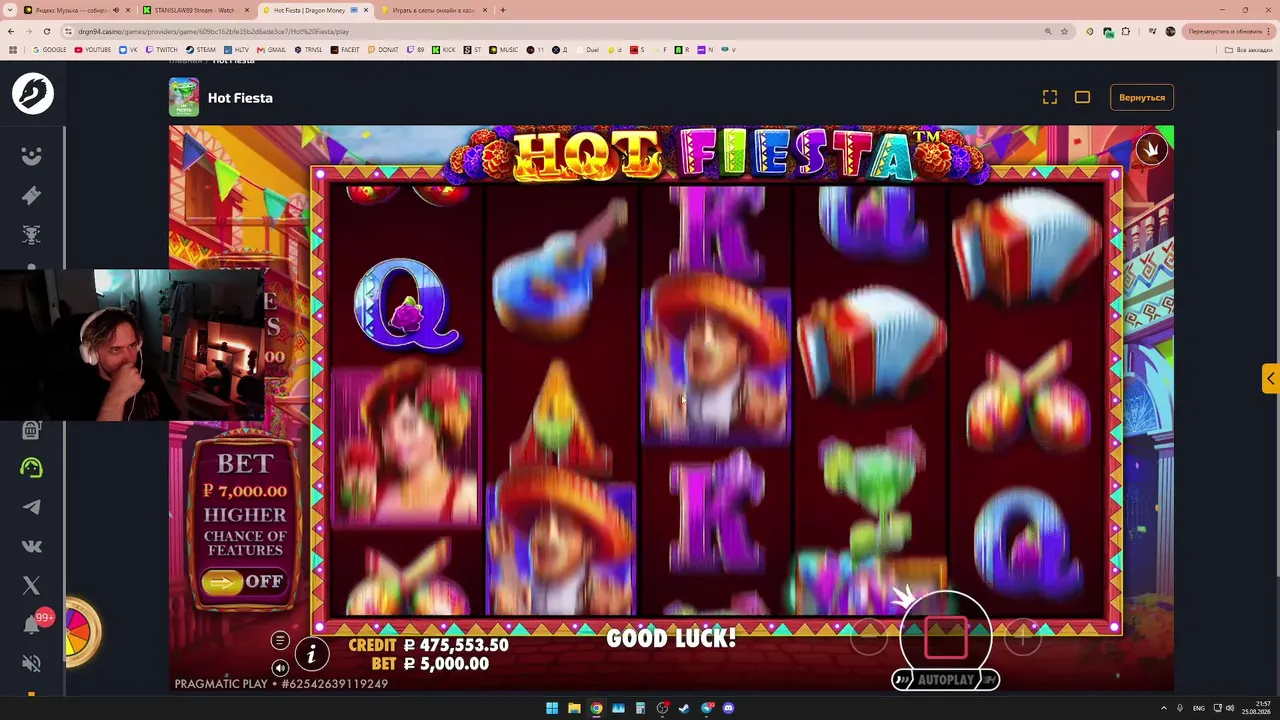Switch to the STANISLAW89 Stream tab
Viewport: 1280px width, 720px height.
coord(195,10)
